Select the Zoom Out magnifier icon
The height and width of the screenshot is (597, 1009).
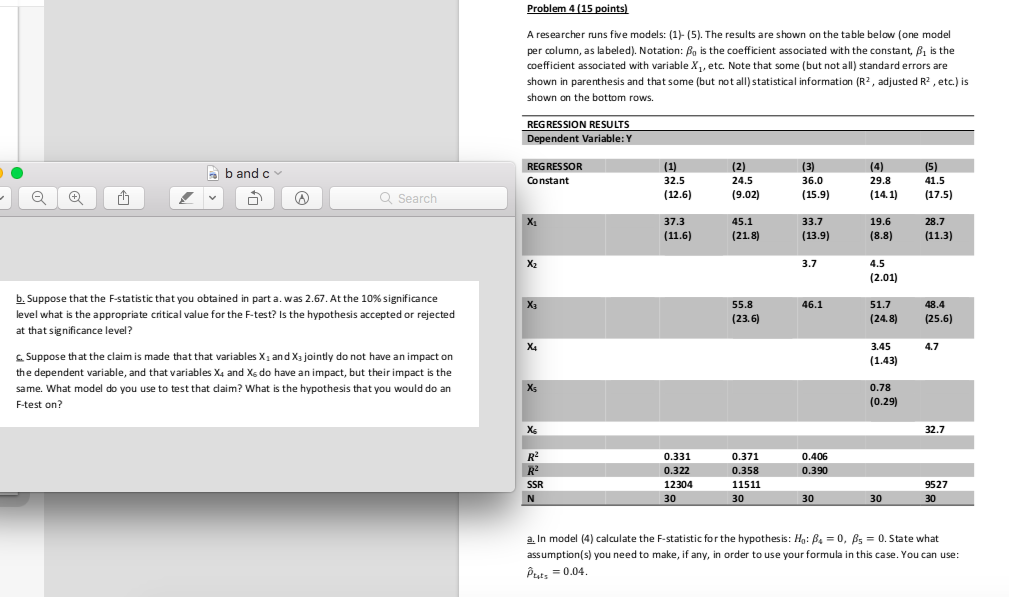pyautogui.click(x=38, y=197)
